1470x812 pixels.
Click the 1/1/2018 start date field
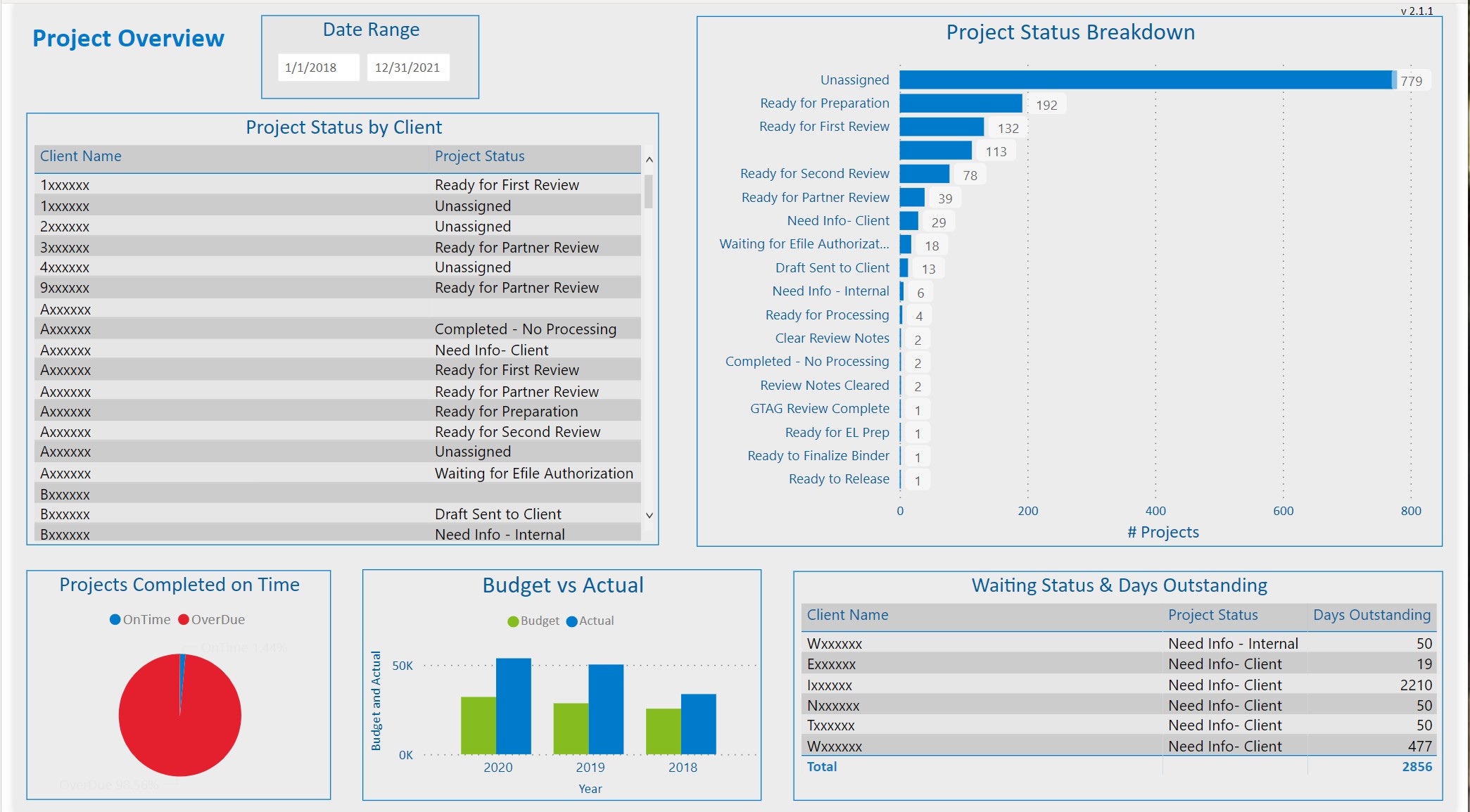click(317, 68)
